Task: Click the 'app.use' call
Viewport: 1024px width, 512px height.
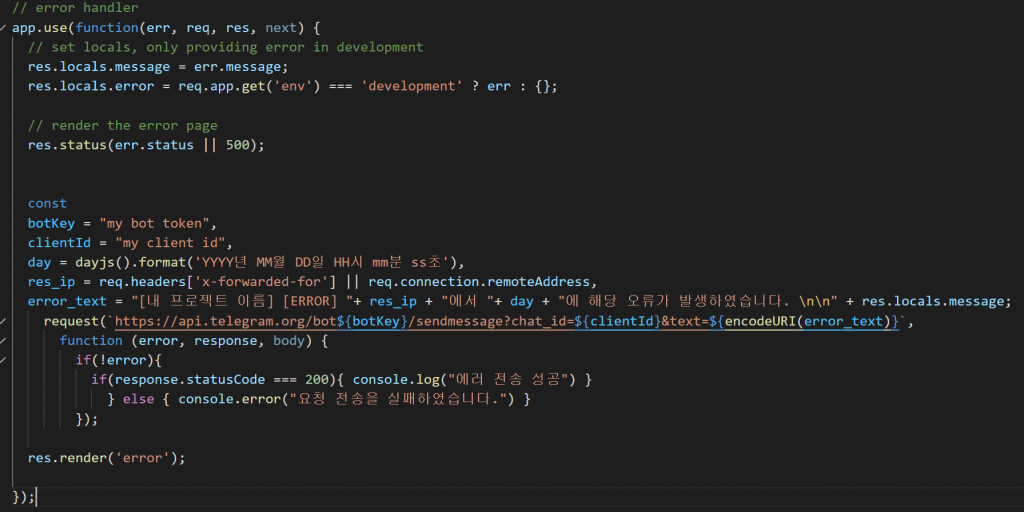Action: click(x=40, y=28)
